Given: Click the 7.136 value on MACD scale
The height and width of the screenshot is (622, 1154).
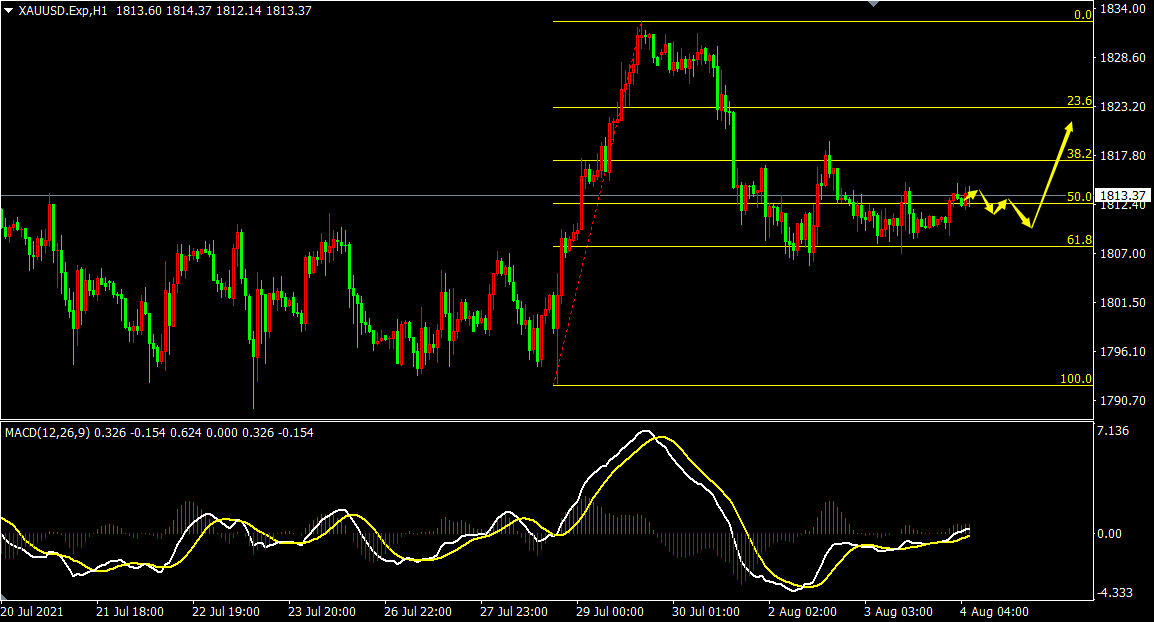Looking at the screenshot, I should click(x=1113, y=431).
